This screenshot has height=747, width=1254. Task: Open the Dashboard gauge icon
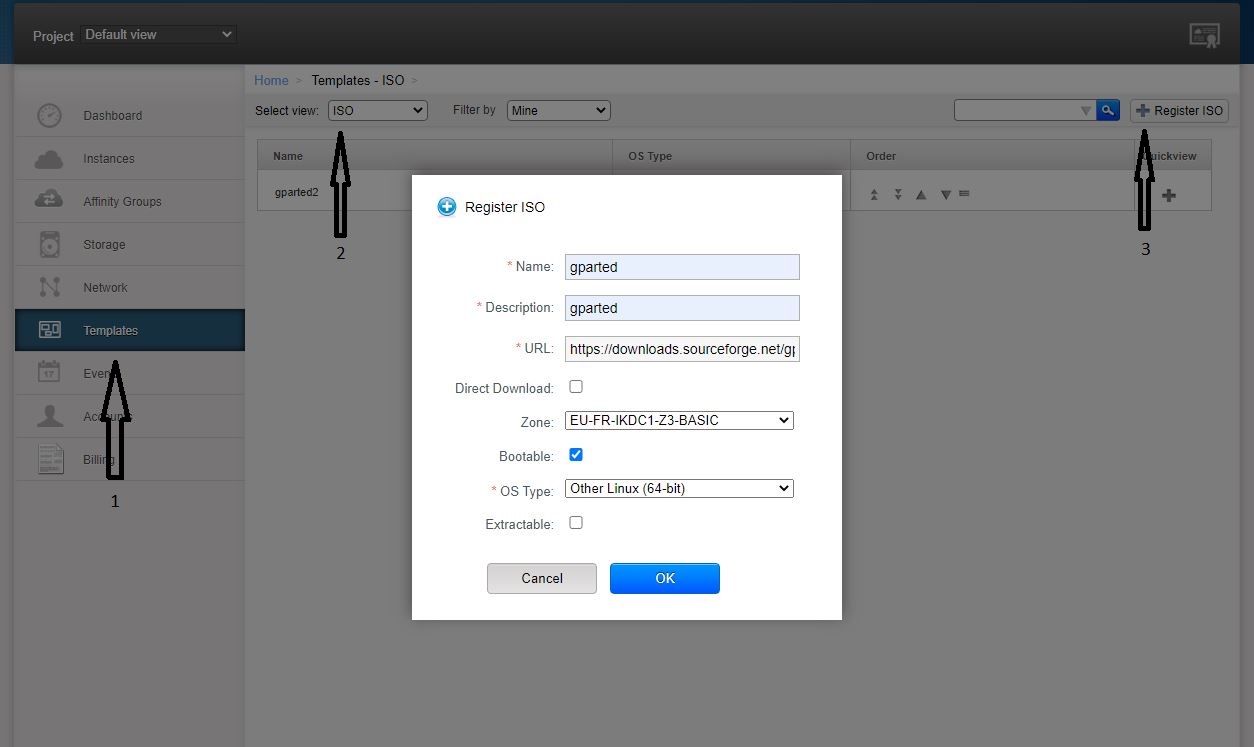pos(49,115)
